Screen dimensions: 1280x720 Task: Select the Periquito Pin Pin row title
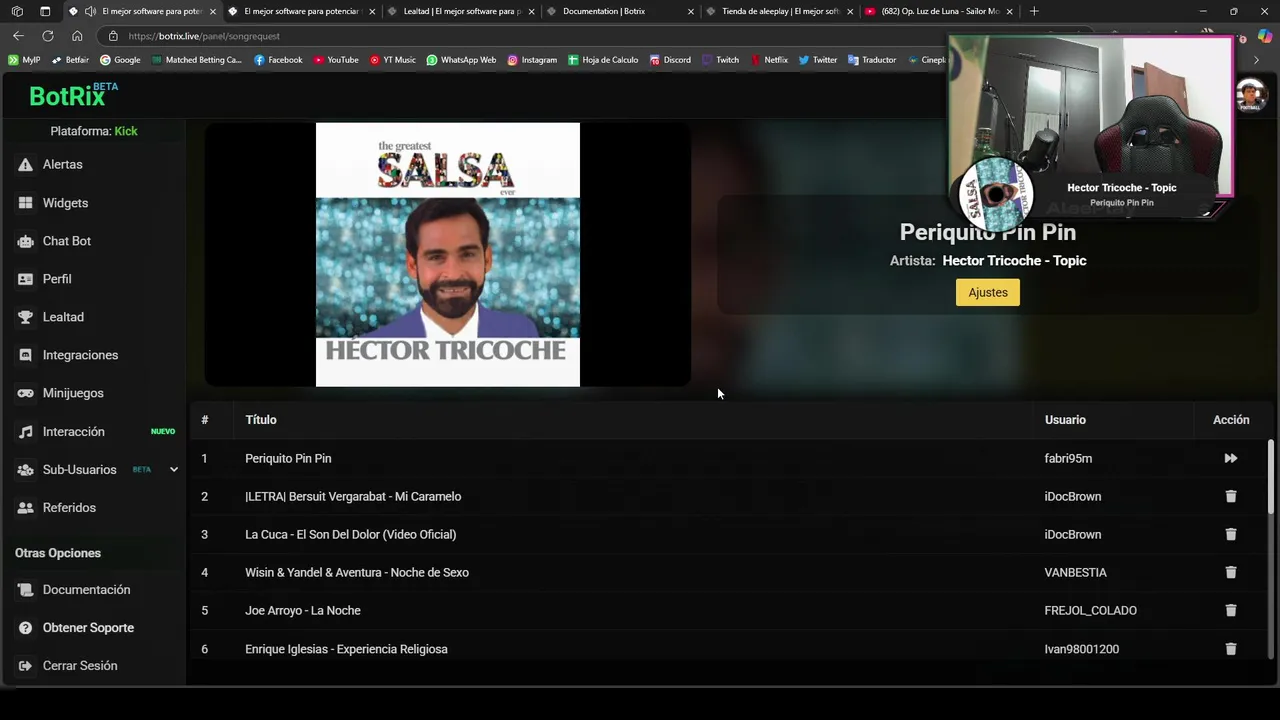[288, 458]
